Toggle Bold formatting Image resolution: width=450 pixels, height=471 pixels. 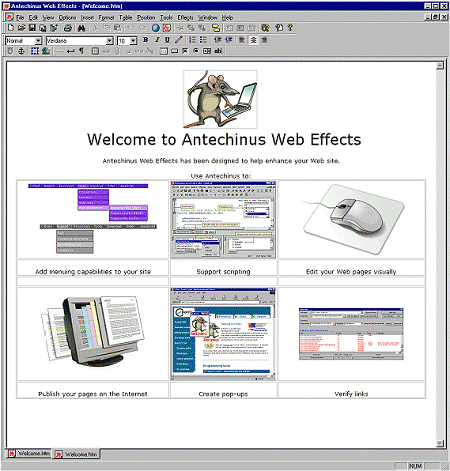point(145,40)
